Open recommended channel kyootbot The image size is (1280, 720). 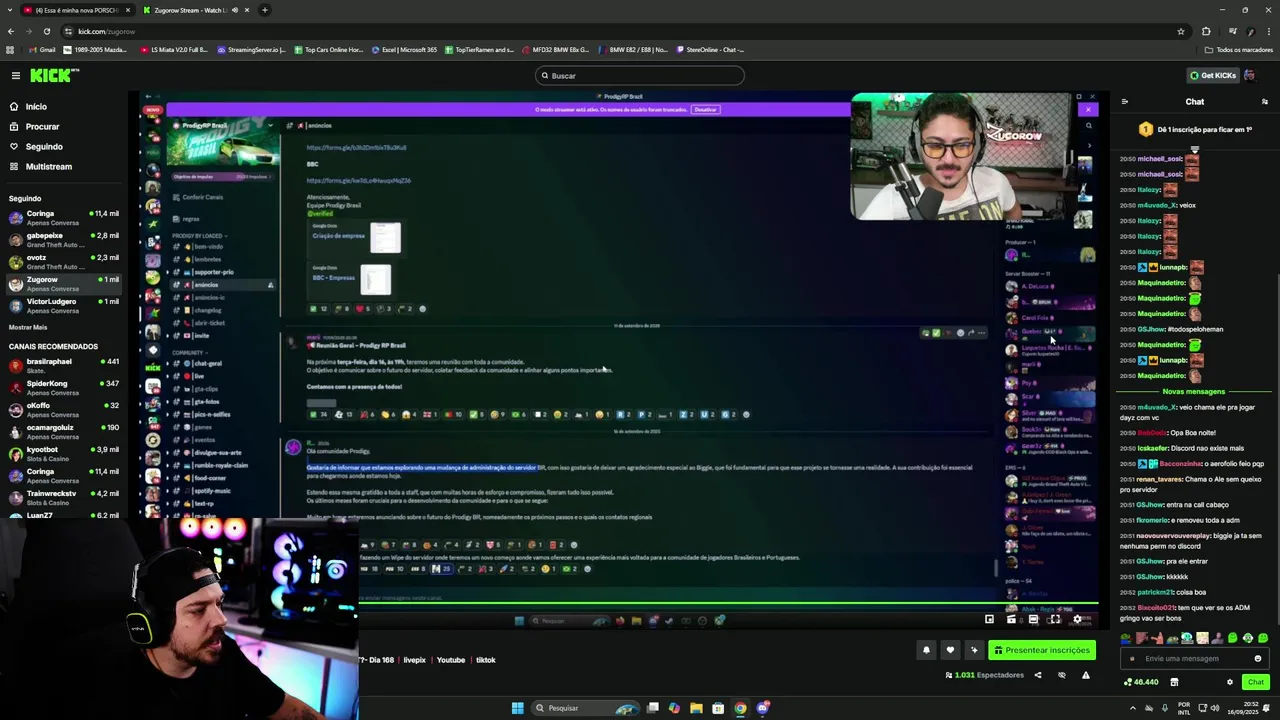point(64,453)
